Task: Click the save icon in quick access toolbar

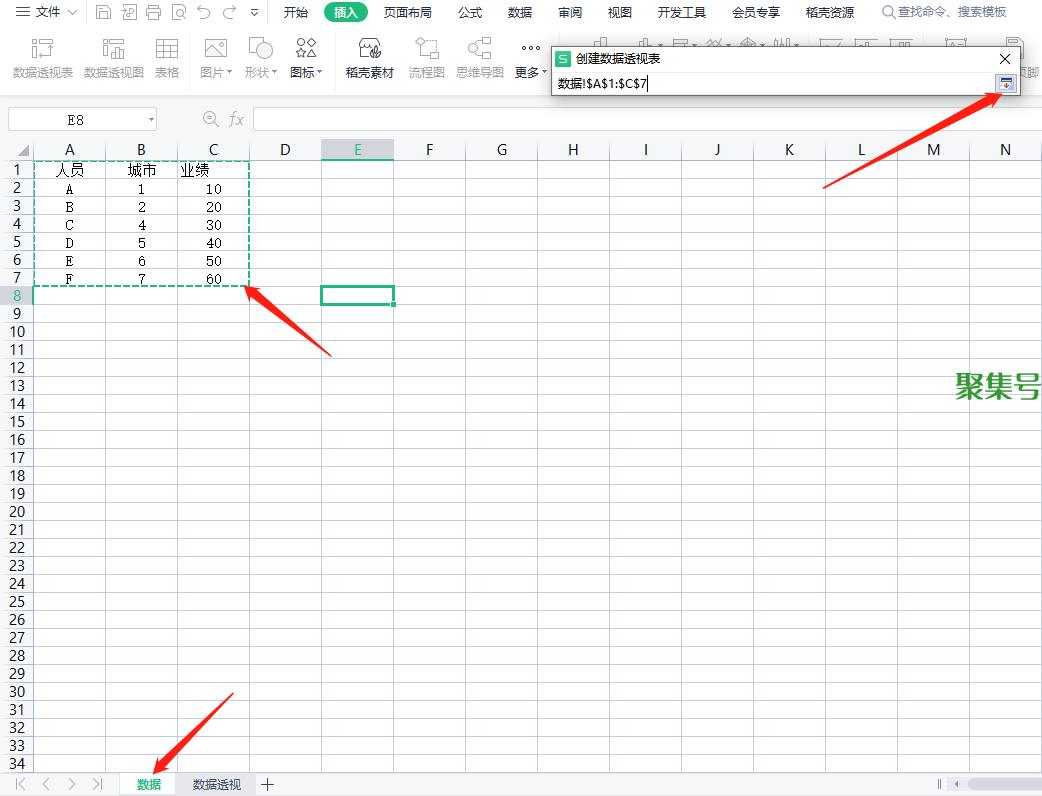Action: point(104,13)
